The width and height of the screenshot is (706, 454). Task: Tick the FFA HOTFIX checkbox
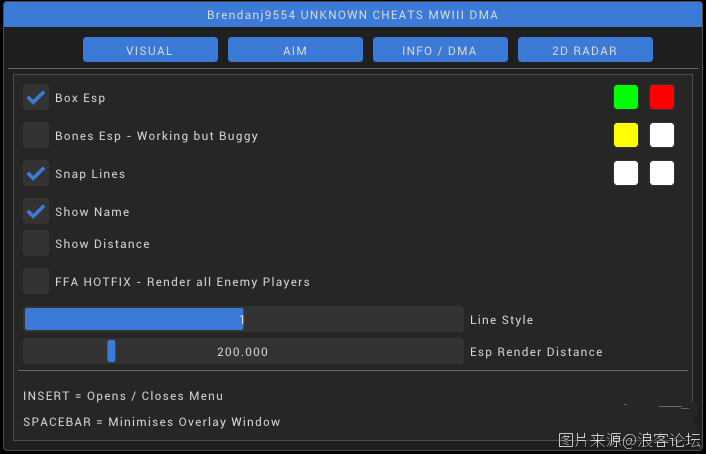[x=36, y=281]
